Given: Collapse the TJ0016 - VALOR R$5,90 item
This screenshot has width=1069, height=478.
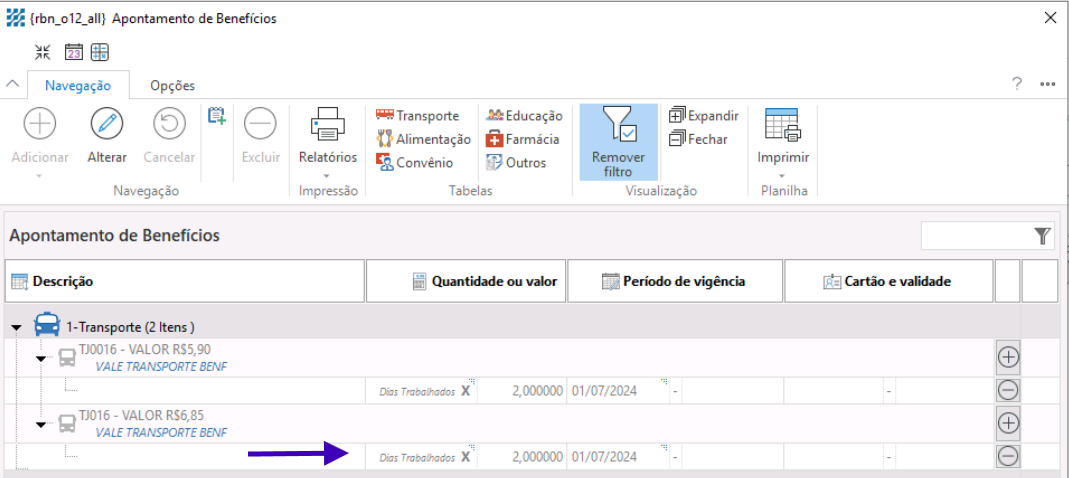Looking at the screenshot, I should (x=41, y=358).
